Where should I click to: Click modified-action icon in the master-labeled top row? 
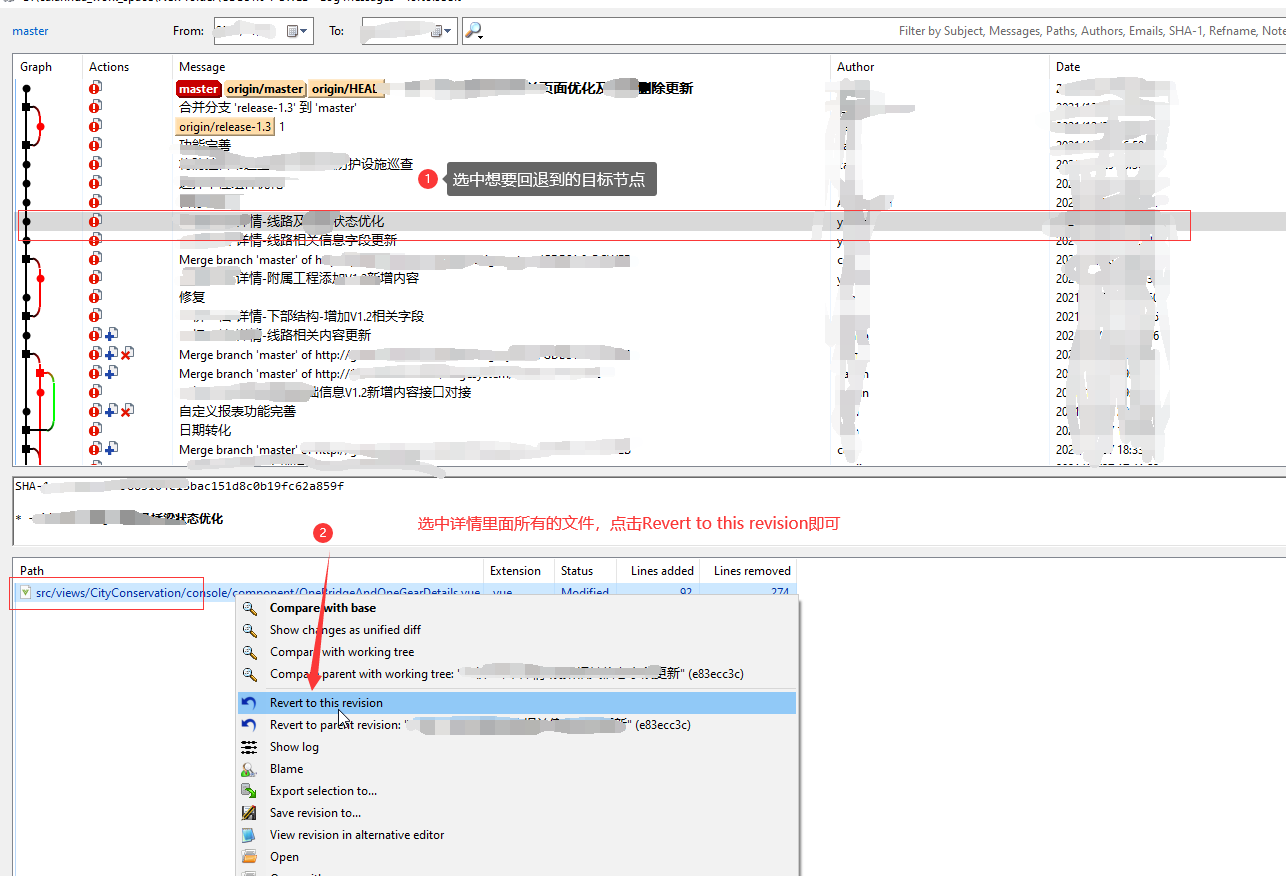click(95, 88)
